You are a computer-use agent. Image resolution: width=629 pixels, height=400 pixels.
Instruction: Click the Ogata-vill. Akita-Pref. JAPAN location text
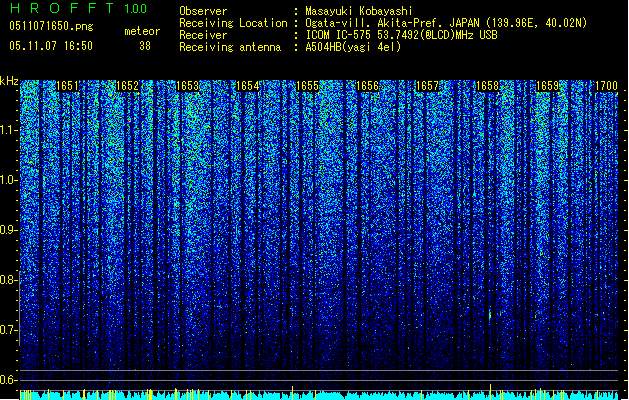pyautogui.click(x=446, y=23)
